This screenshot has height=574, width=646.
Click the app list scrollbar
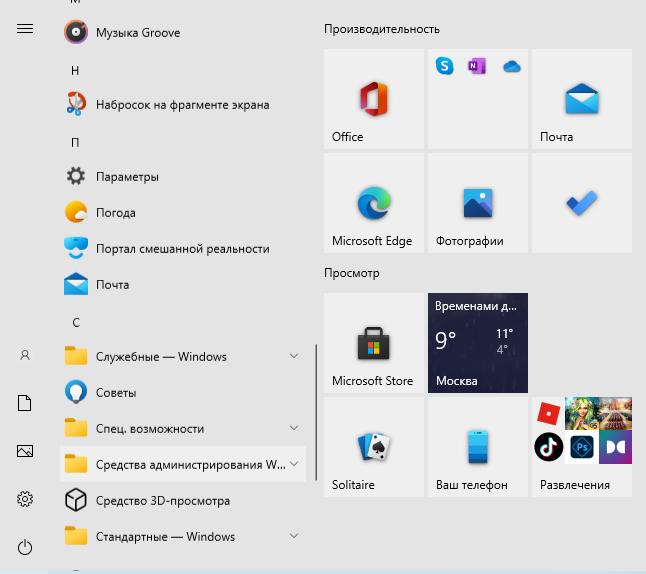click(x=316, y=412)
